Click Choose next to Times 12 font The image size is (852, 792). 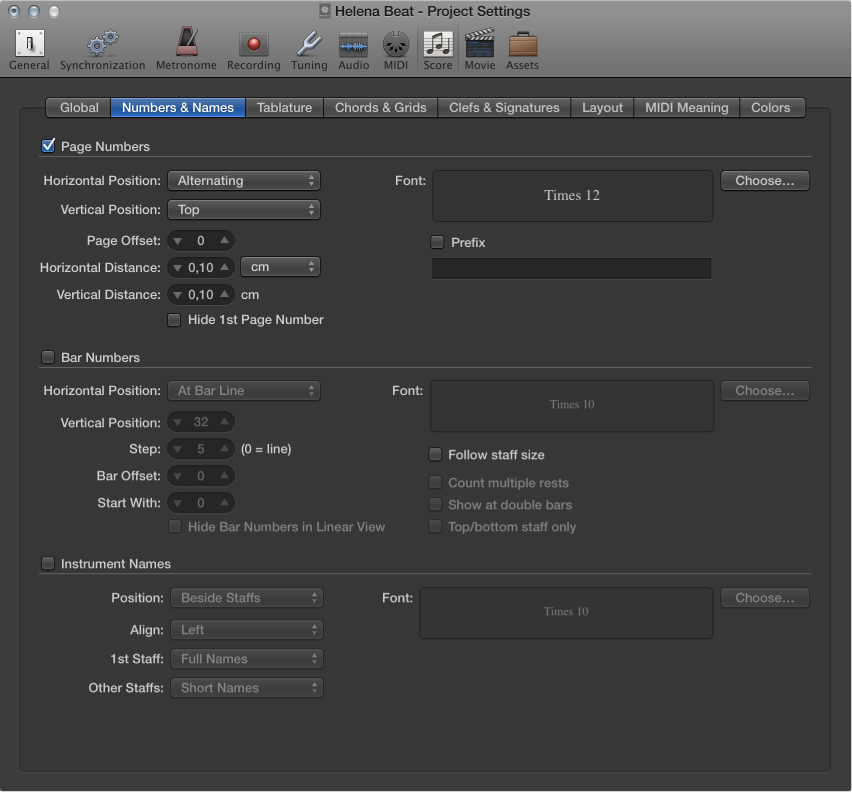tap(764, 180)
